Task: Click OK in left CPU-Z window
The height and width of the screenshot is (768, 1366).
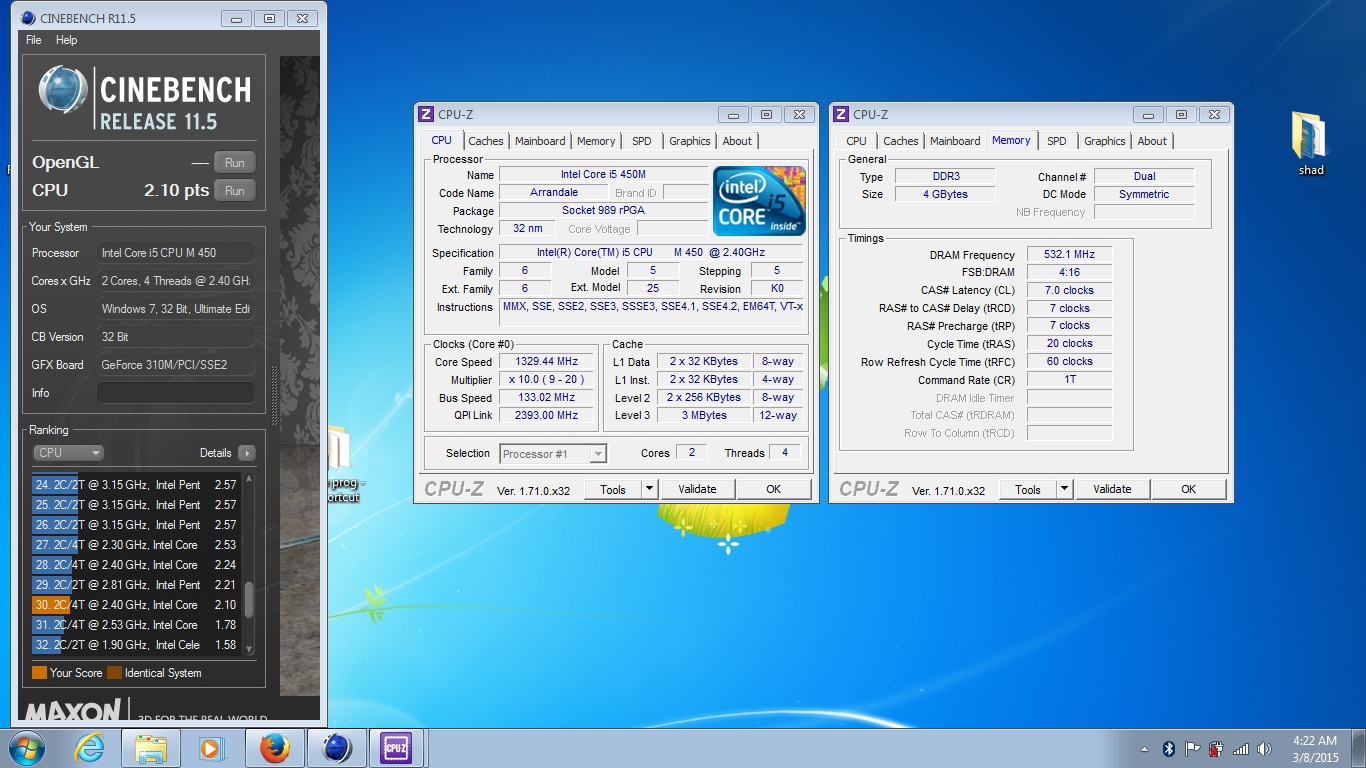Action: [x=773, y=489]
